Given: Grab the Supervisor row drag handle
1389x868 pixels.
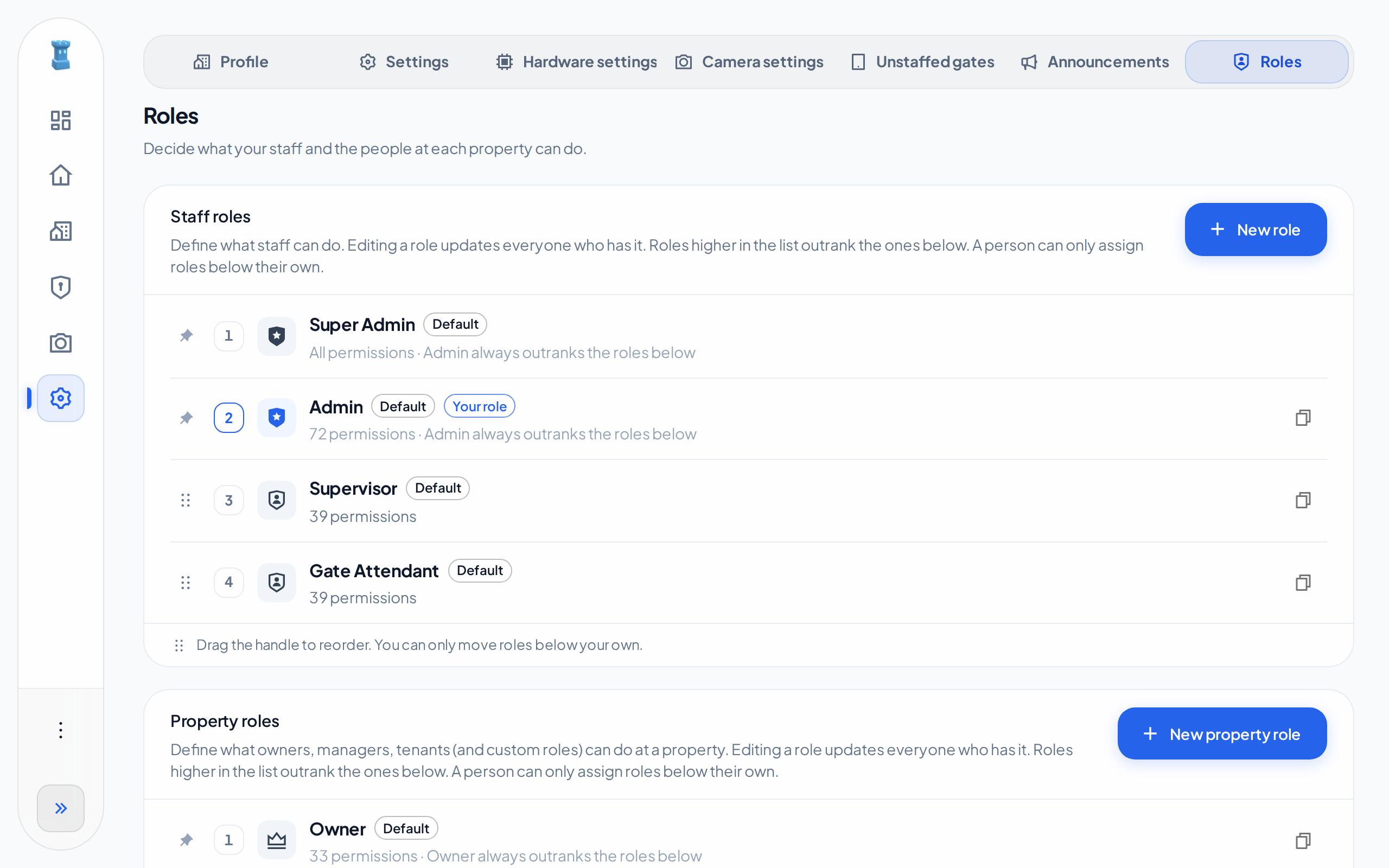Looking at the screenshot, I should 186,500.
